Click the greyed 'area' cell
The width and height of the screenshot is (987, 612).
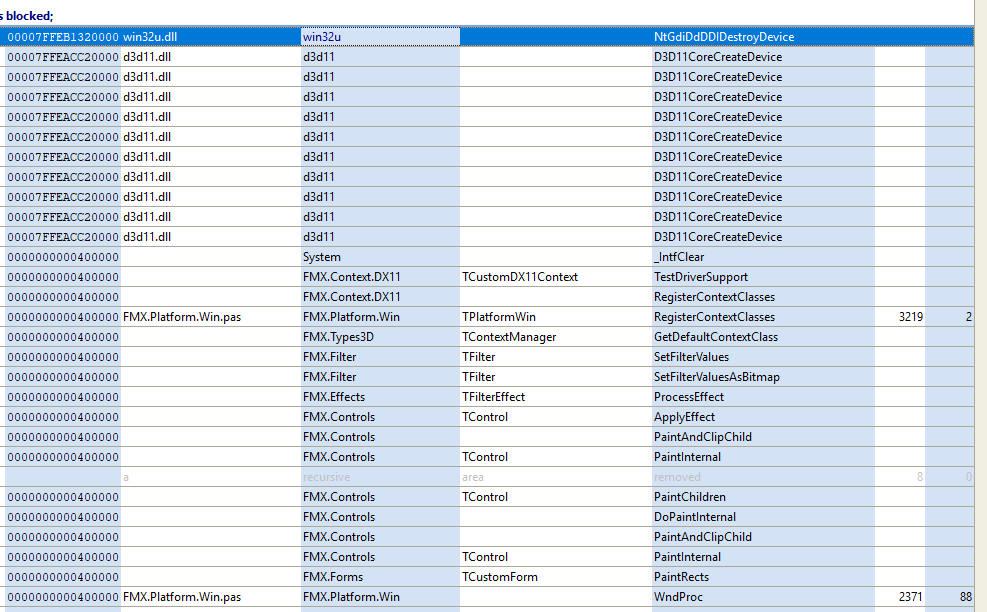click(x=556, y=477)
